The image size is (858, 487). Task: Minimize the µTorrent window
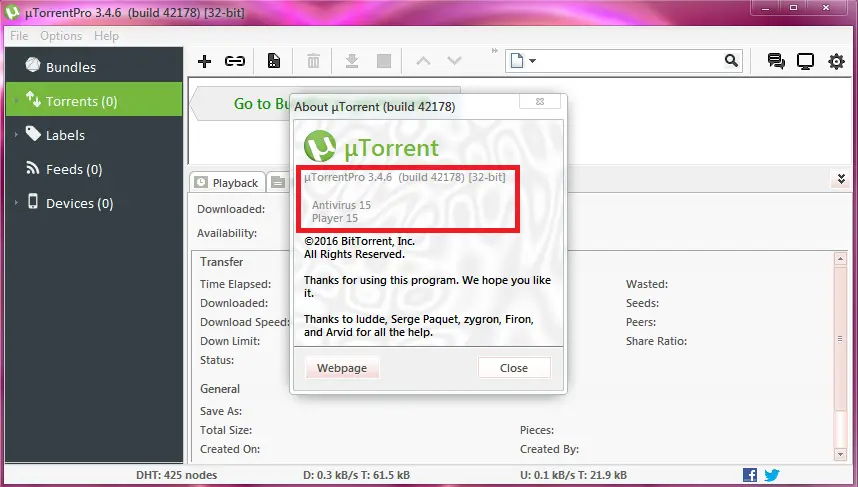(766, 8)
